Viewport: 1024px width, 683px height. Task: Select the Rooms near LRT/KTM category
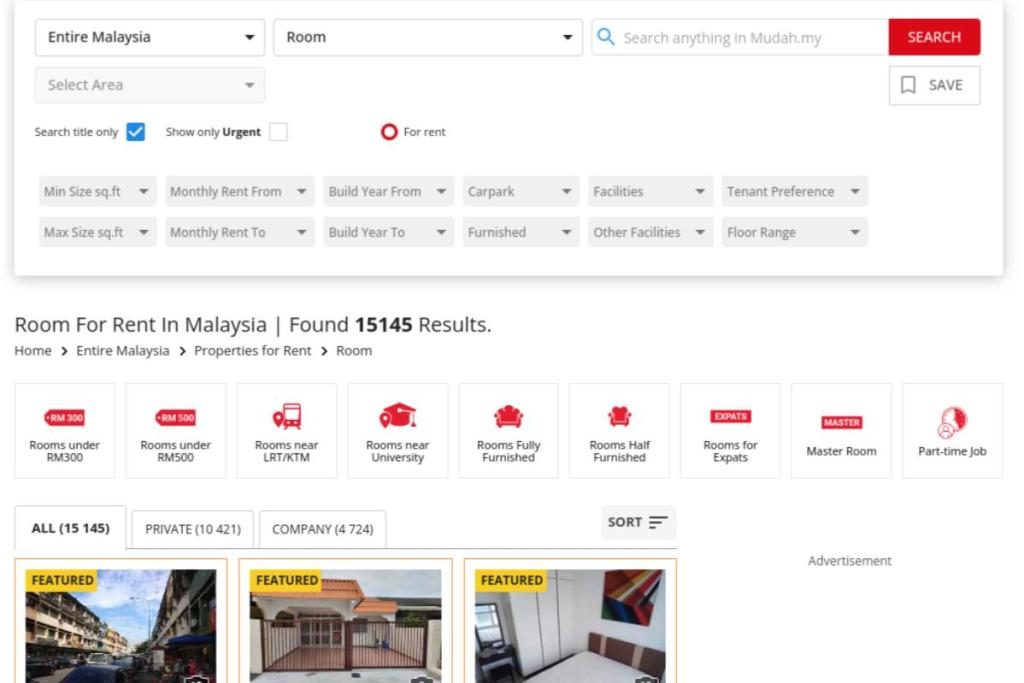(287, 430)
